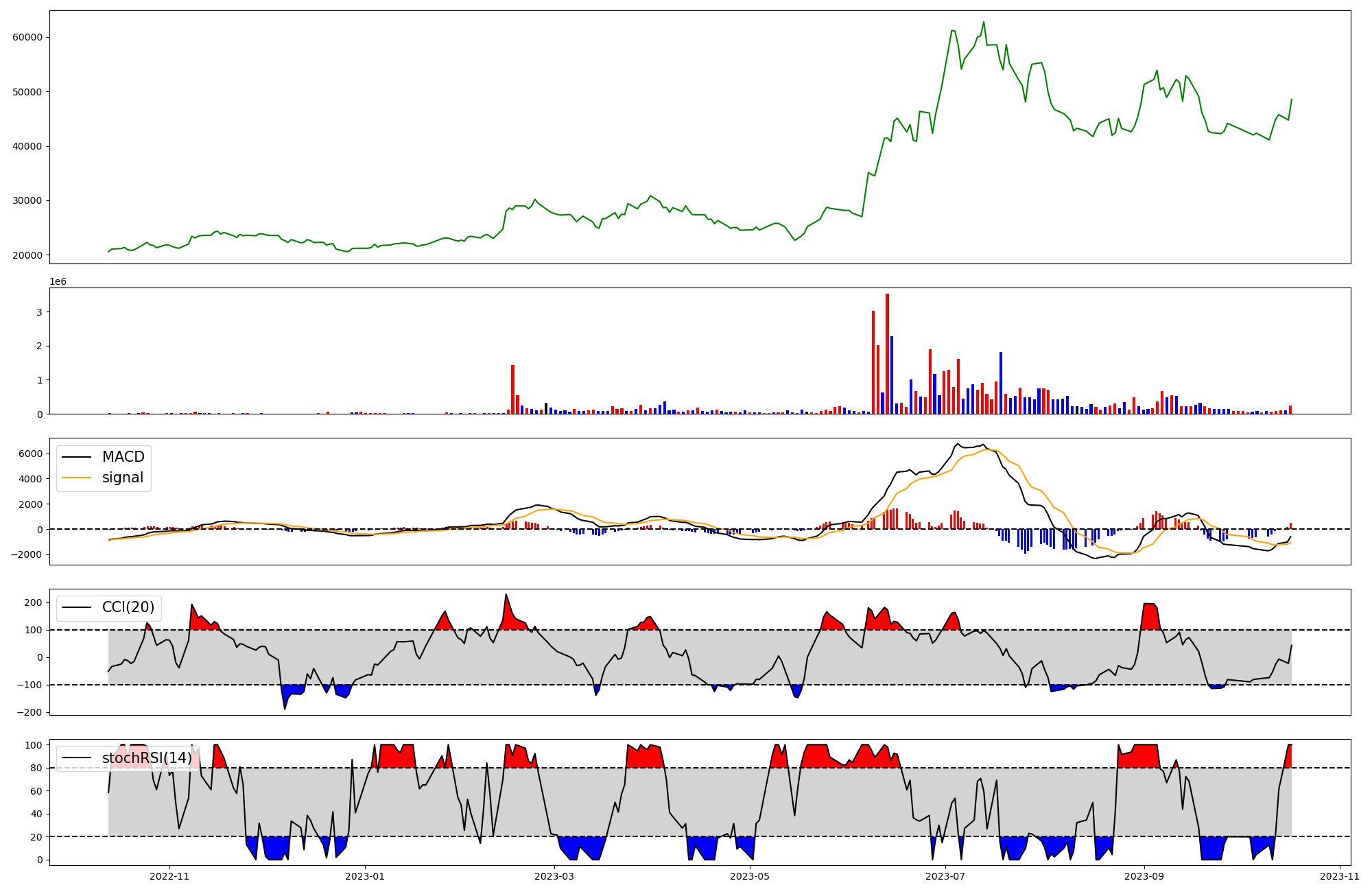Click the tallest red volume bar
The width and height of the screenshot is (1372, 892).
[887, 354]
